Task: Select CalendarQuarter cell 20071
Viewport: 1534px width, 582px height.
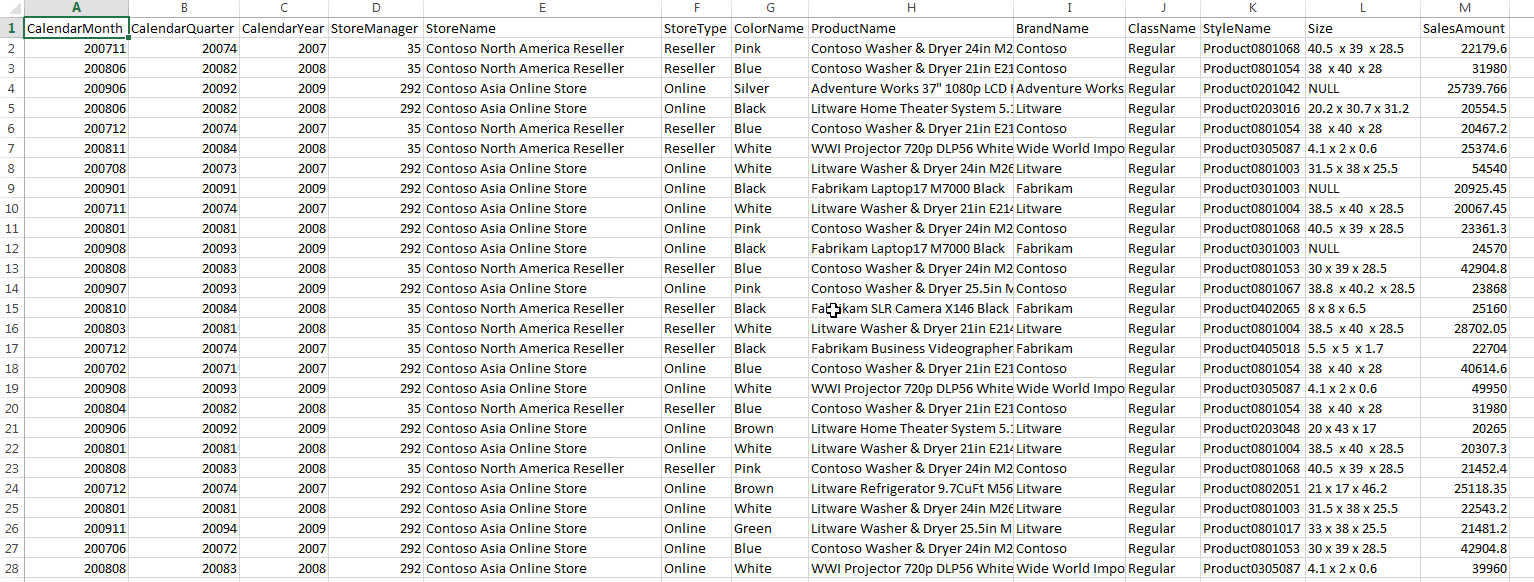Action: pos(183,368)
